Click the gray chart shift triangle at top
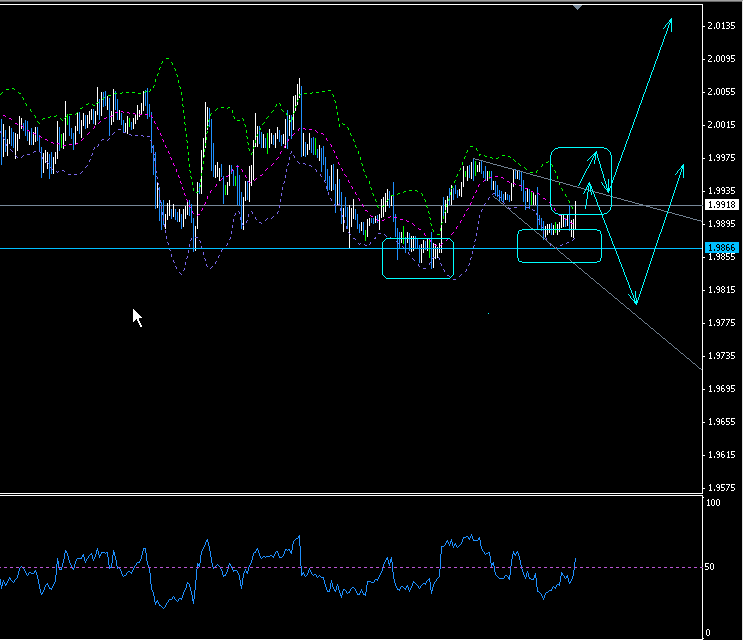This screenshot has width=744, height=640. [577, 6]
